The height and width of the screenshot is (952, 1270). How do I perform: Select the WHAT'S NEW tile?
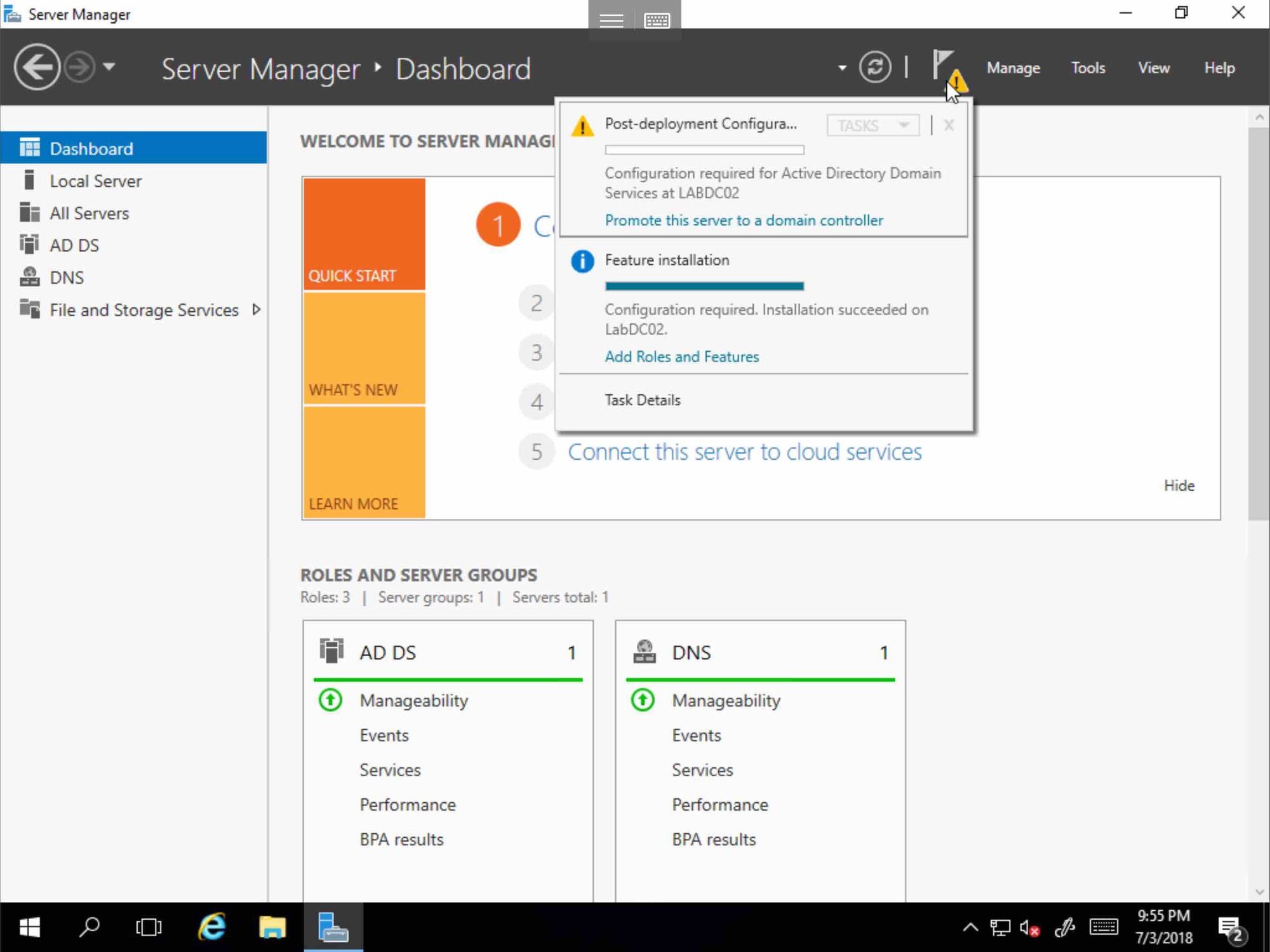[364, 348]
